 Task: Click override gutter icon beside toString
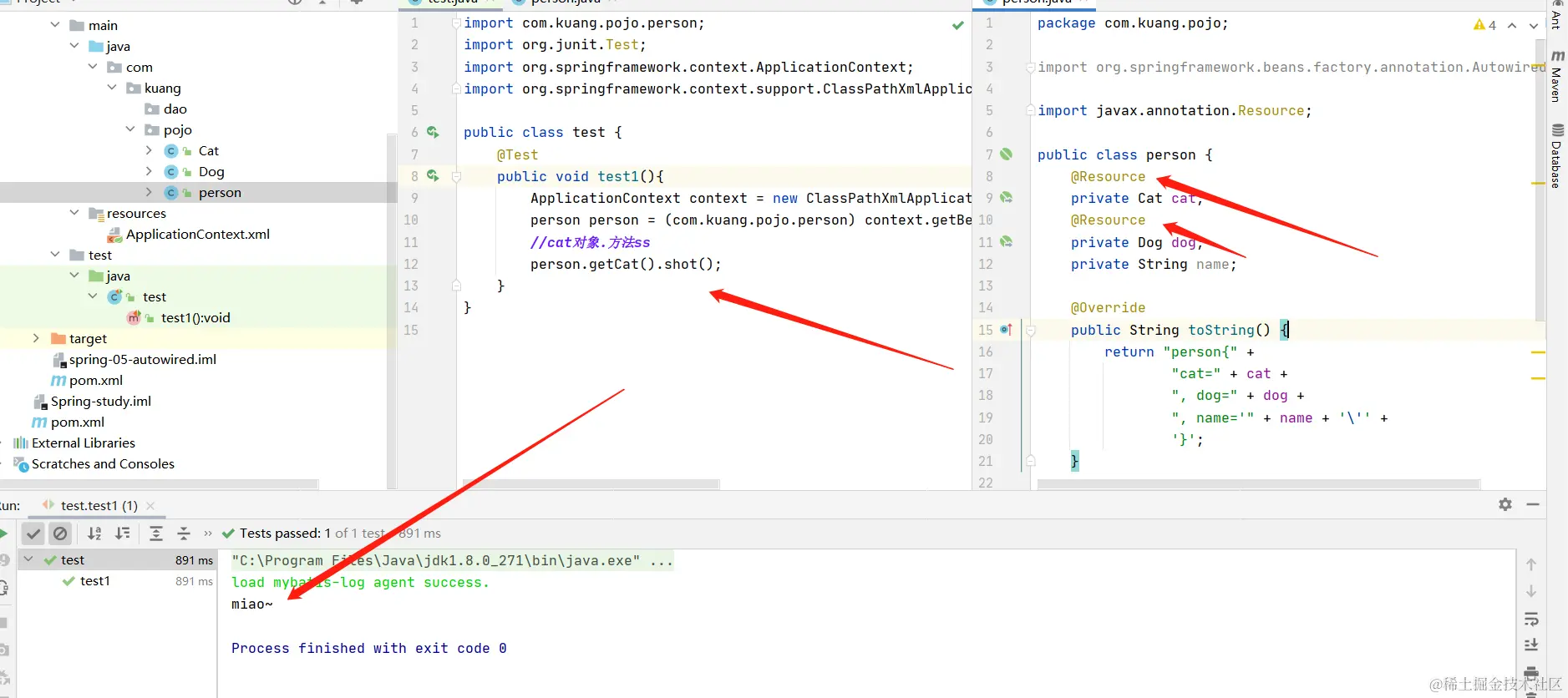click(1007, 330)
